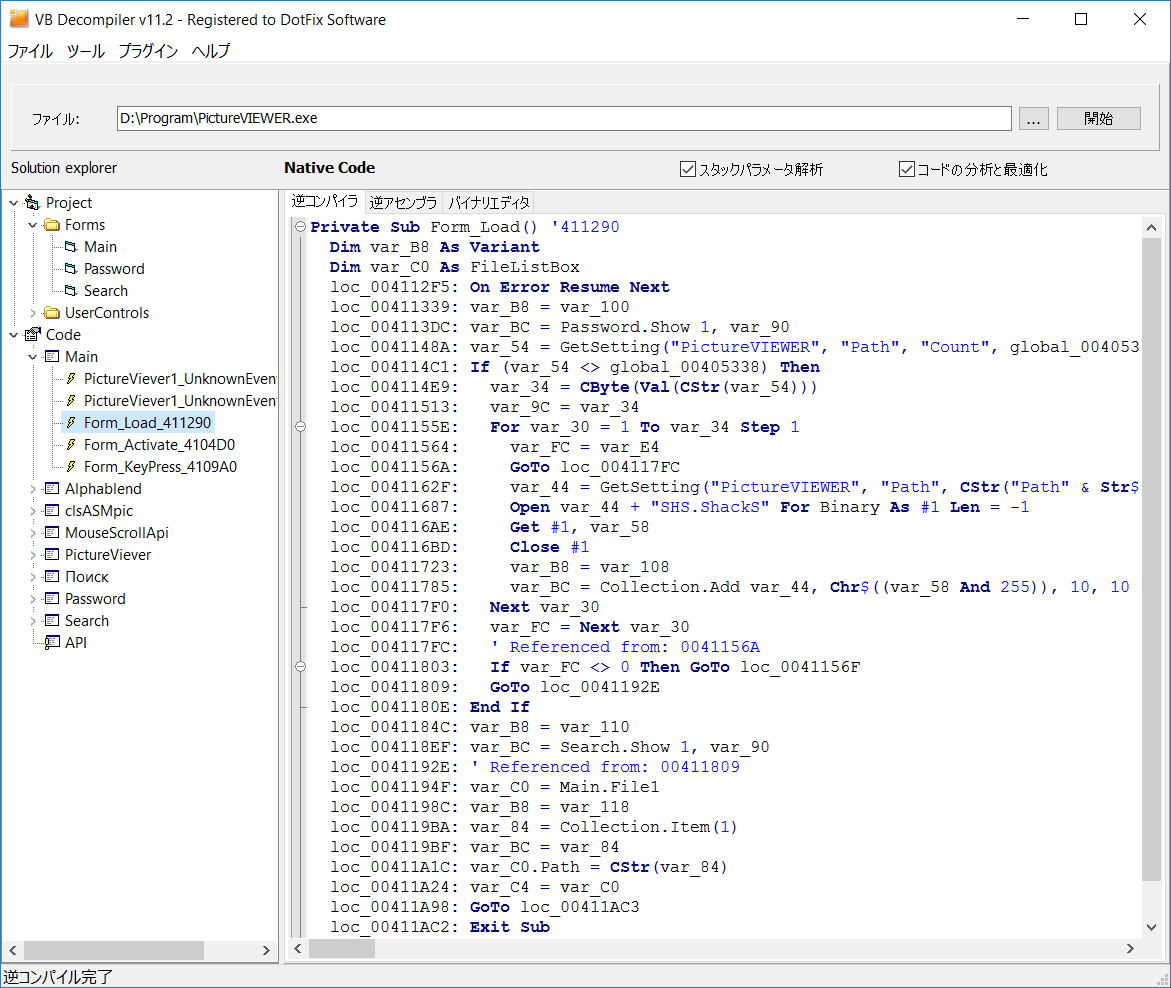Collapse the Project tree node

pos(13,202)
